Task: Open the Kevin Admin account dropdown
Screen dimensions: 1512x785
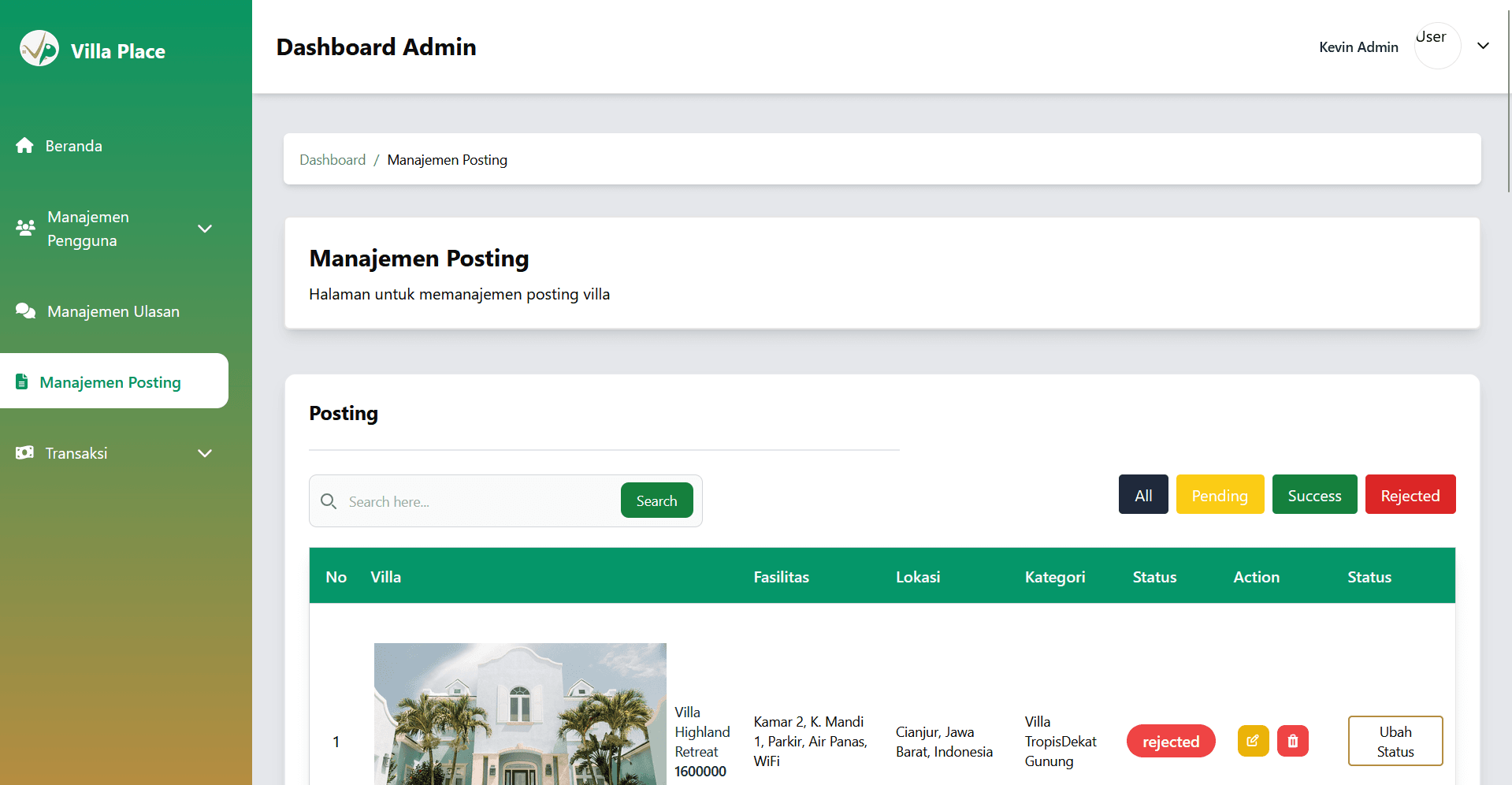Action: point(1483,46)
